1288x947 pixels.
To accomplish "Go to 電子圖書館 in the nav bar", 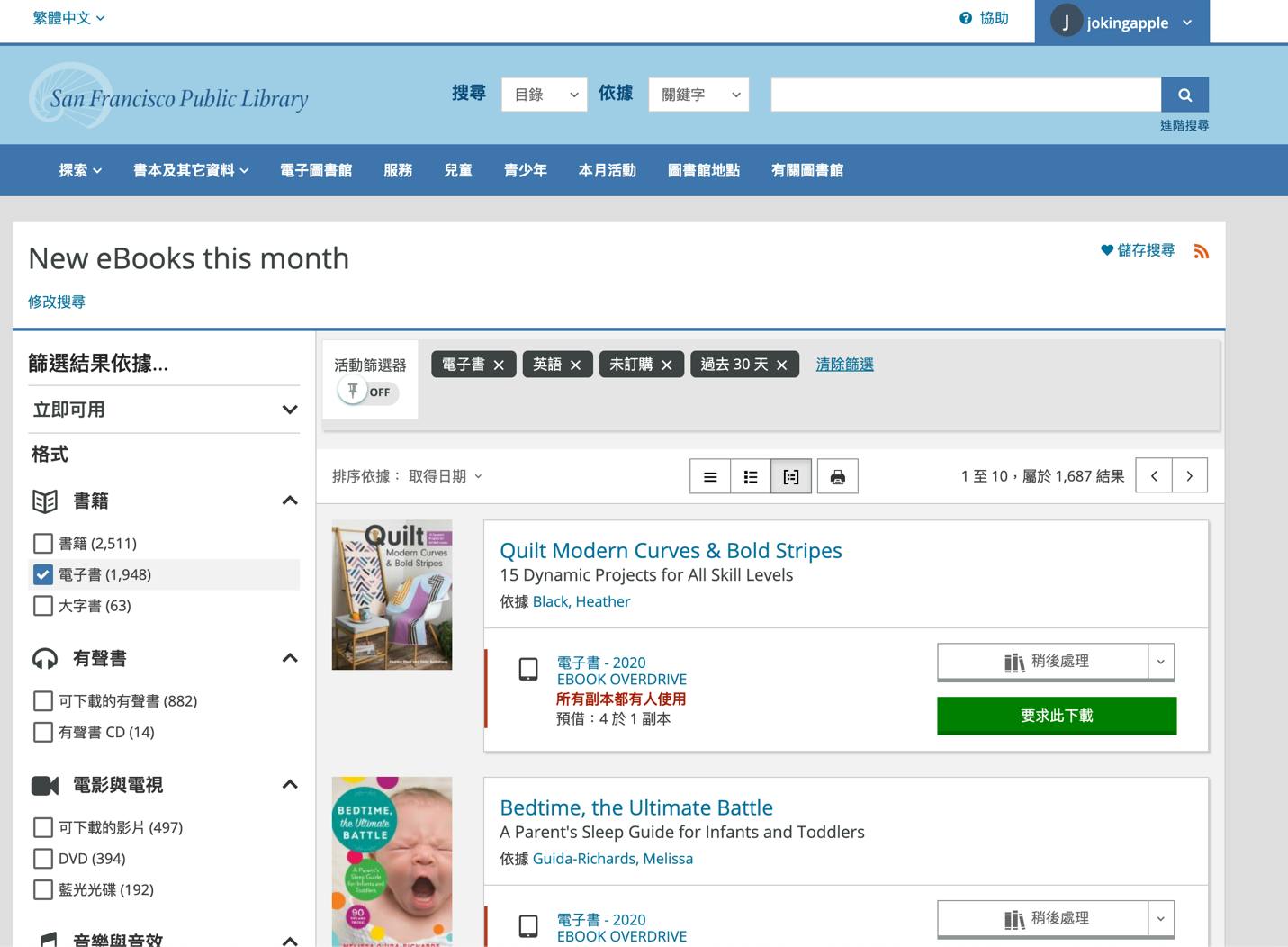I will coord(316,170).
